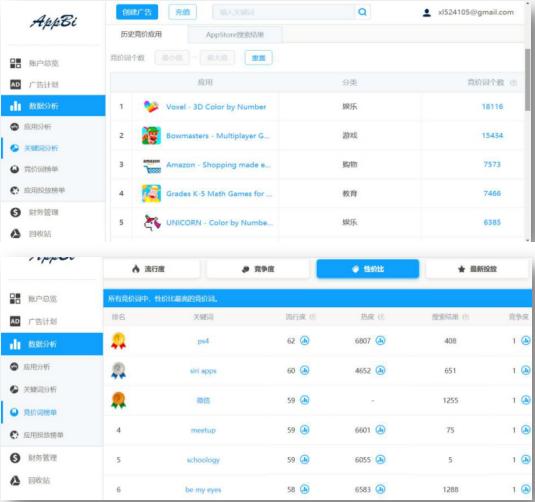Image resolution: width=535 pixels, height=502 pixels.
Task: Open 关键词分析 in the bid ranking page sidebar
Action: tap(33, 389)
